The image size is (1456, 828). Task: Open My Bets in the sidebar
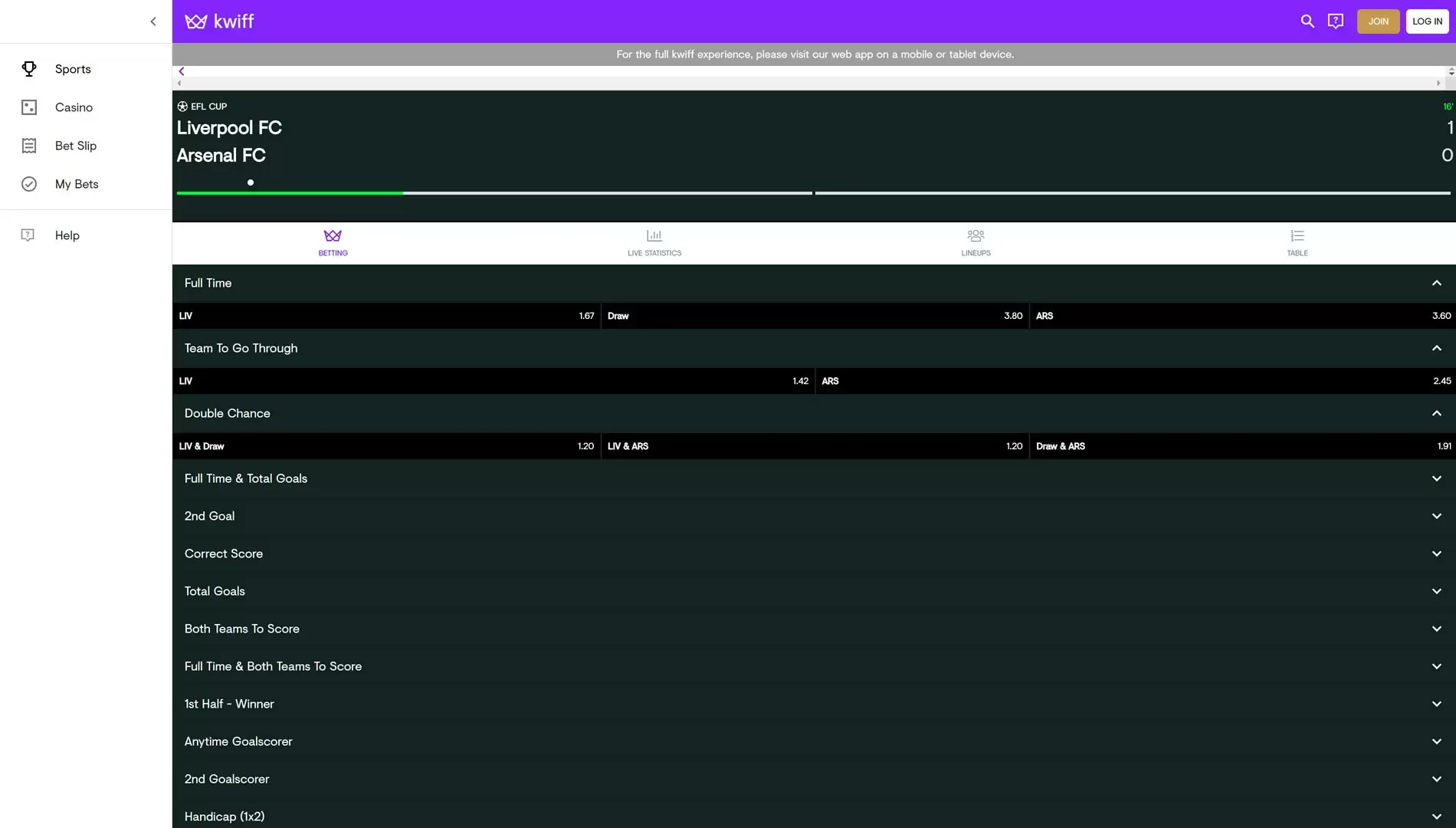coord(86,184)
